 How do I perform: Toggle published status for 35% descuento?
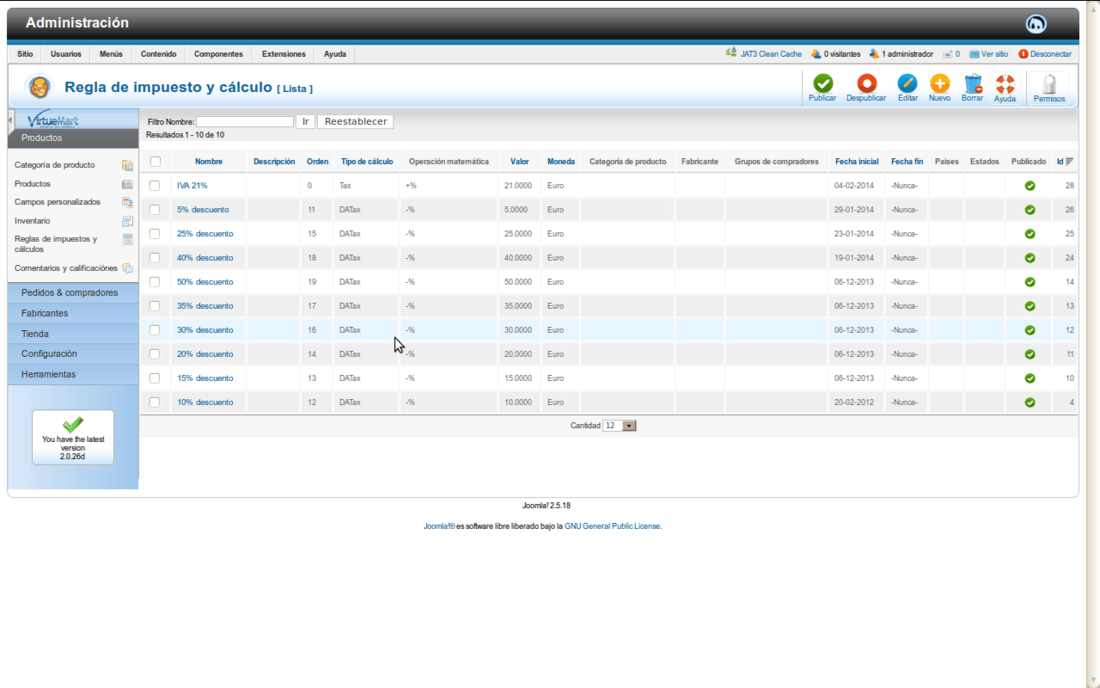pos(1029,306)
